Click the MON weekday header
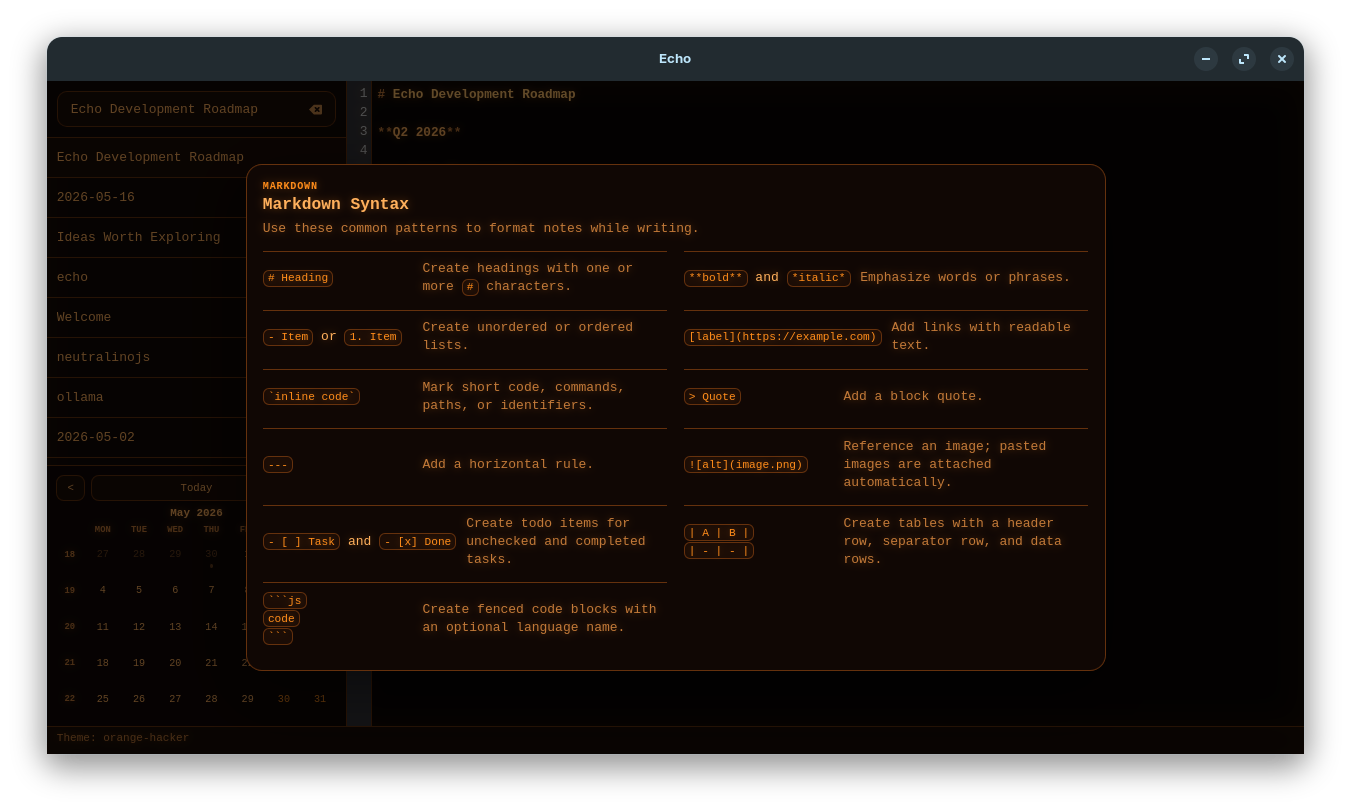 pyautogui.click(x=103, y=530)
